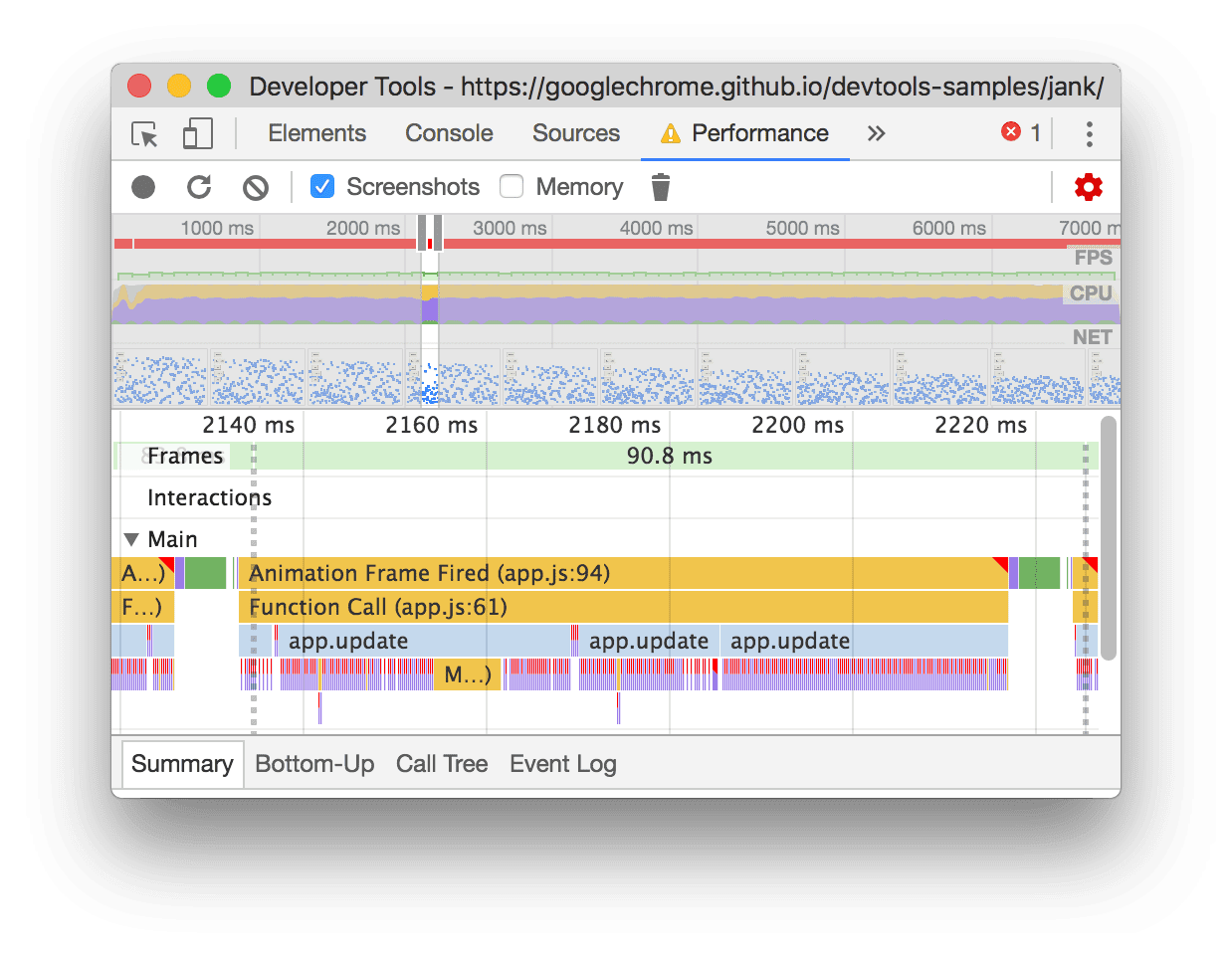Open the DevTools customize menu (three dots)

(1089, 133)
